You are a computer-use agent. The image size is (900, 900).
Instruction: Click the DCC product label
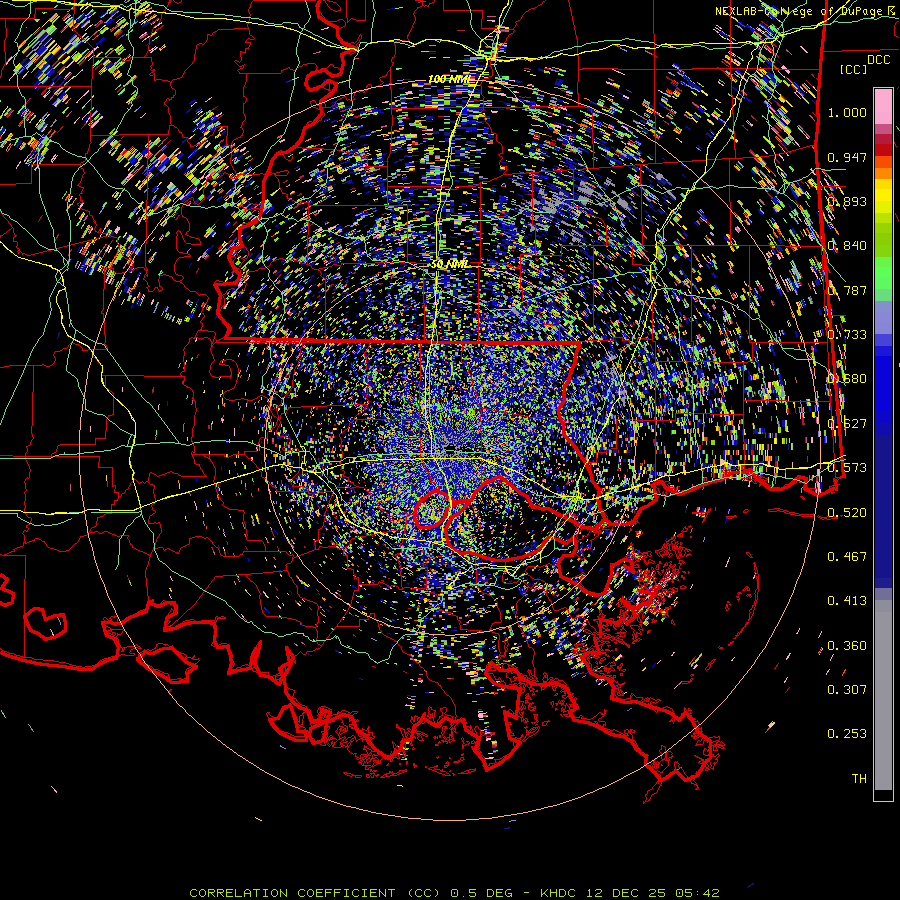(879, 60)
